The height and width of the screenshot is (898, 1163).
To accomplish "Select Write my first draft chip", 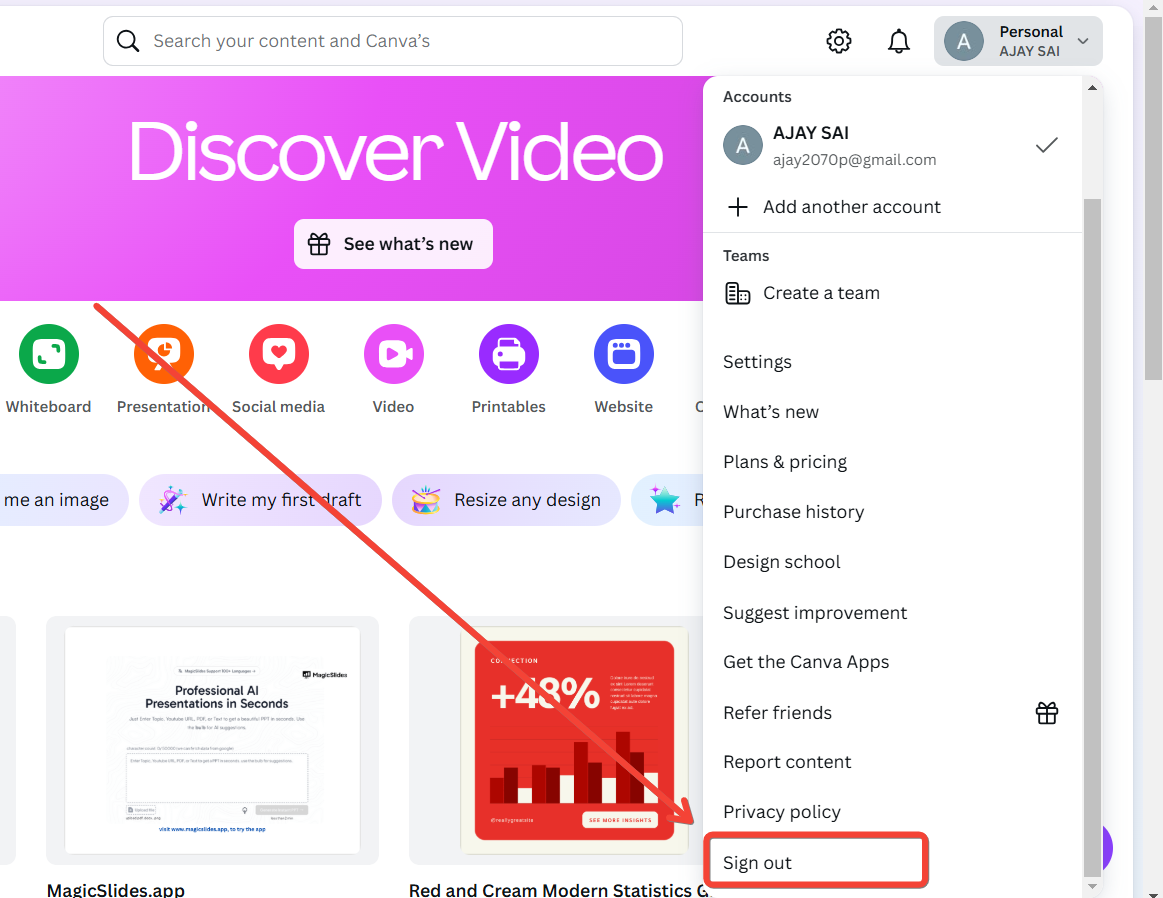I will point(260,500).
